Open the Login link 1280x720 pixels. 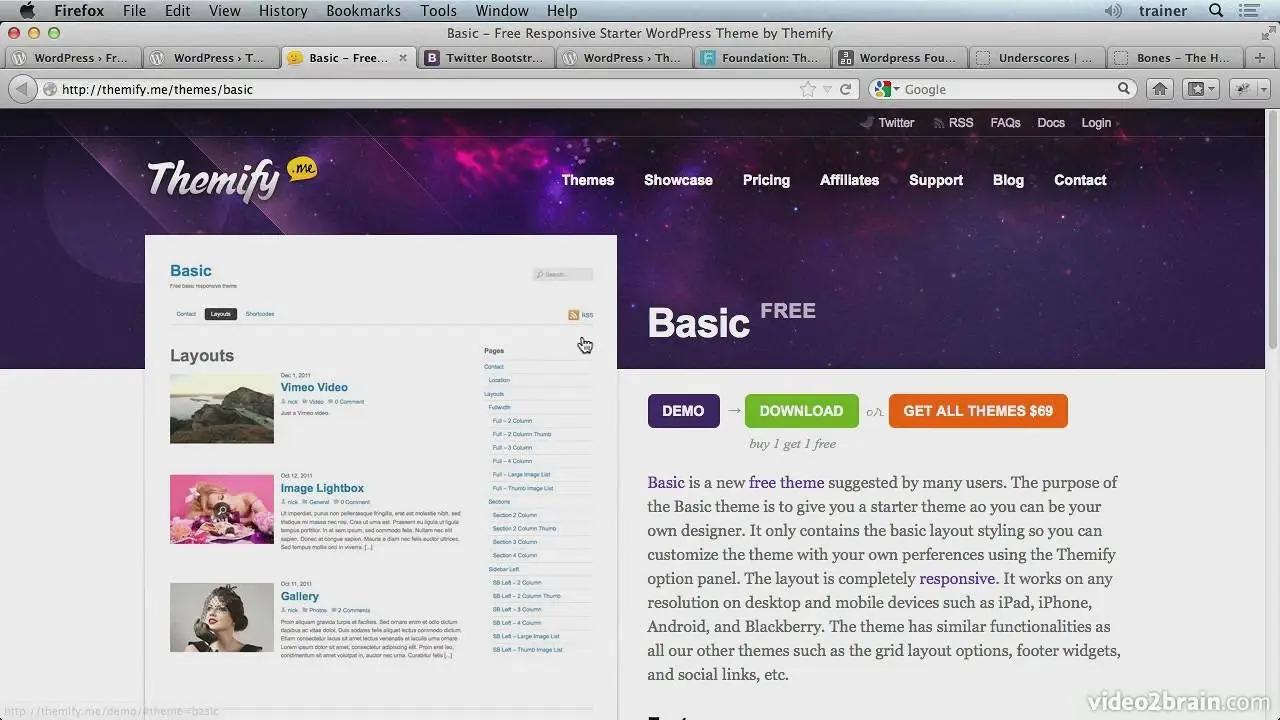(1096, 123)
